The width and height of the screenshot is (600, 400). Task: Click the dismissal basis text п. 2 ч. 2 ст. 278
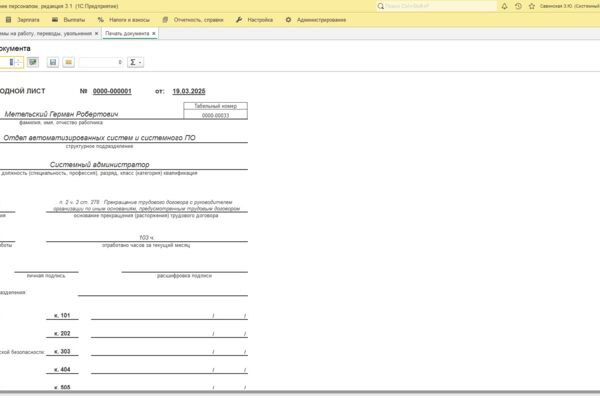click(147, 205)
